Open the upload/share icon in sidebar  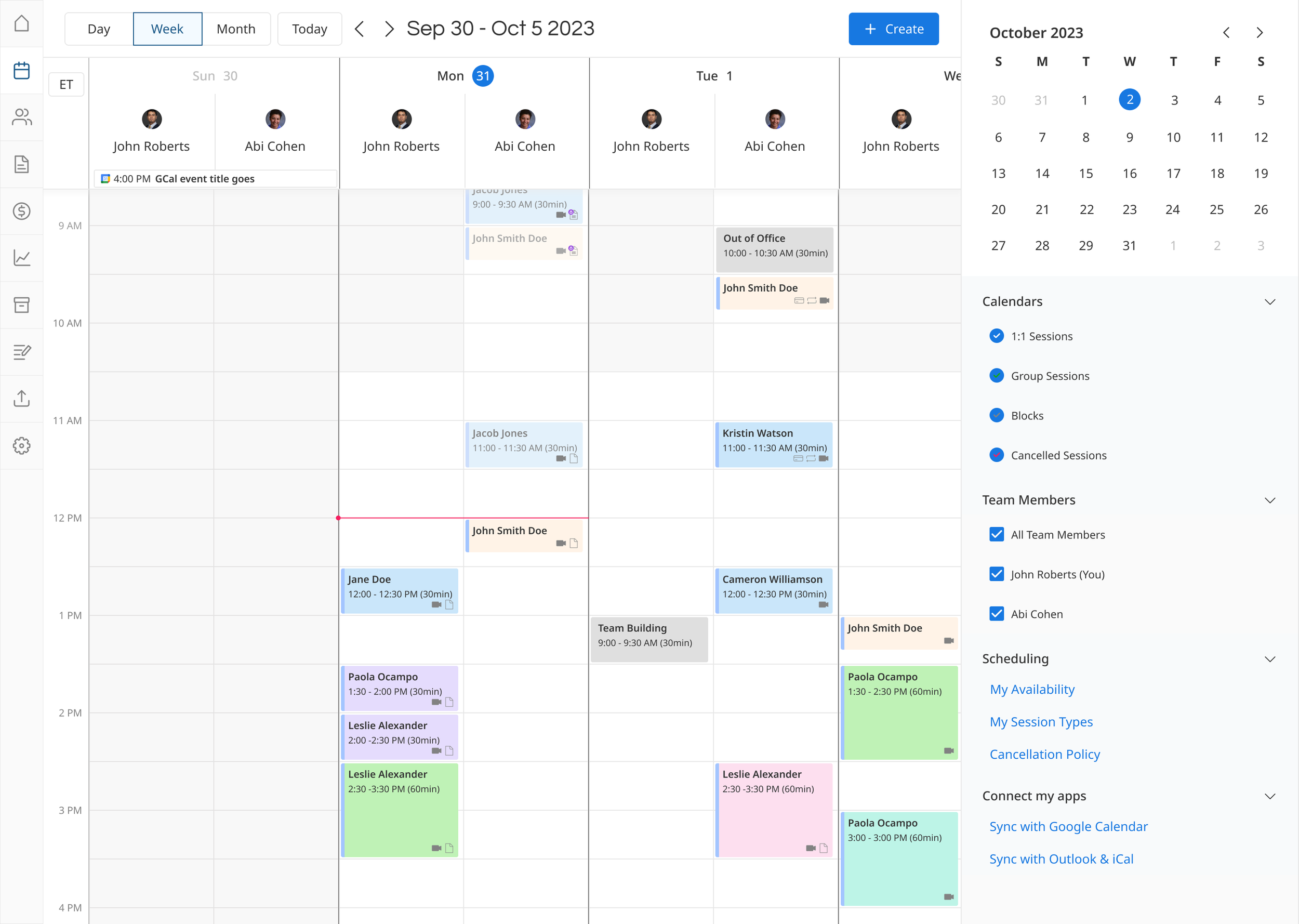coord(22,398)
